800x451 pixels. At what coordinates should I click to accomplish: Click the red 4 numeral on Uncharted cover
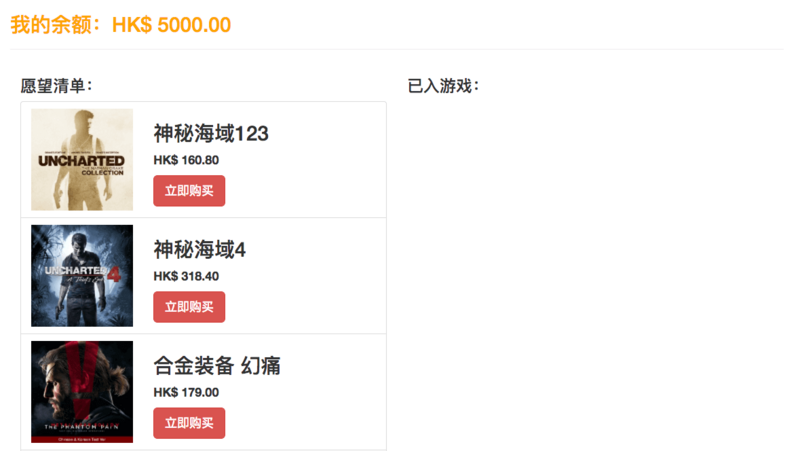[114, 273]
